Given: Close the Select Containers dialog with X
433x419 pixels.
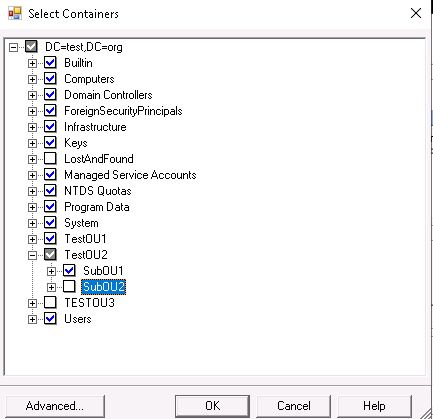Looking at the screenshot, I should (x=416, y=13).
